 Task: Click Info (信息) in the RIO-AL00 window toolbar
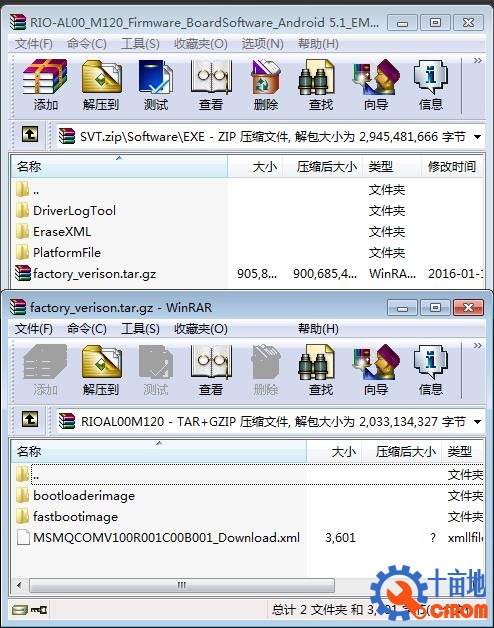431,85
